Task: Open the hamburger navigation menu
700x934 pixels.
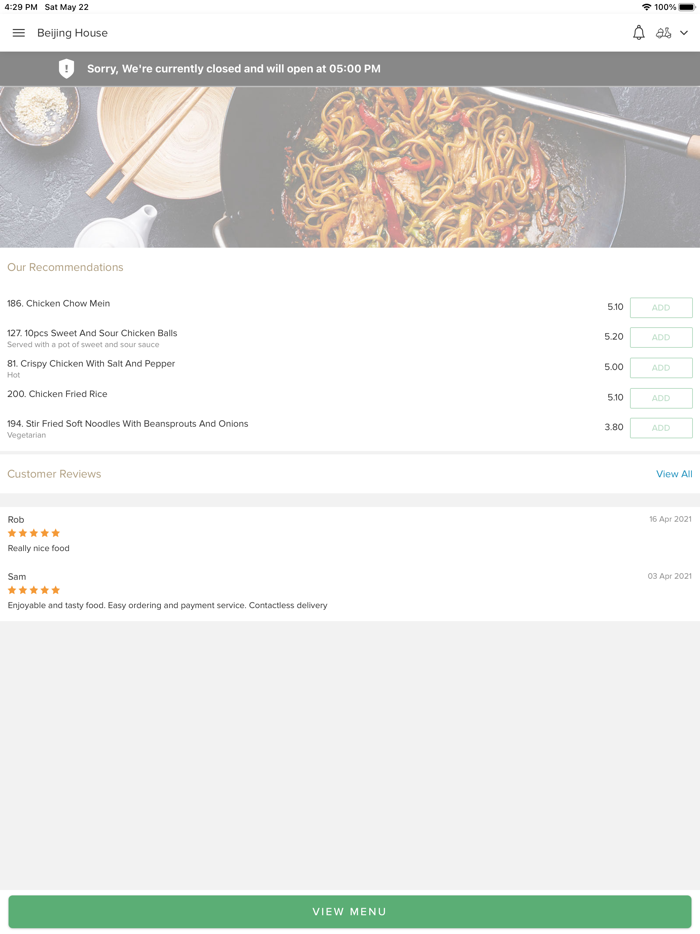Action: [x=18, y=33]
